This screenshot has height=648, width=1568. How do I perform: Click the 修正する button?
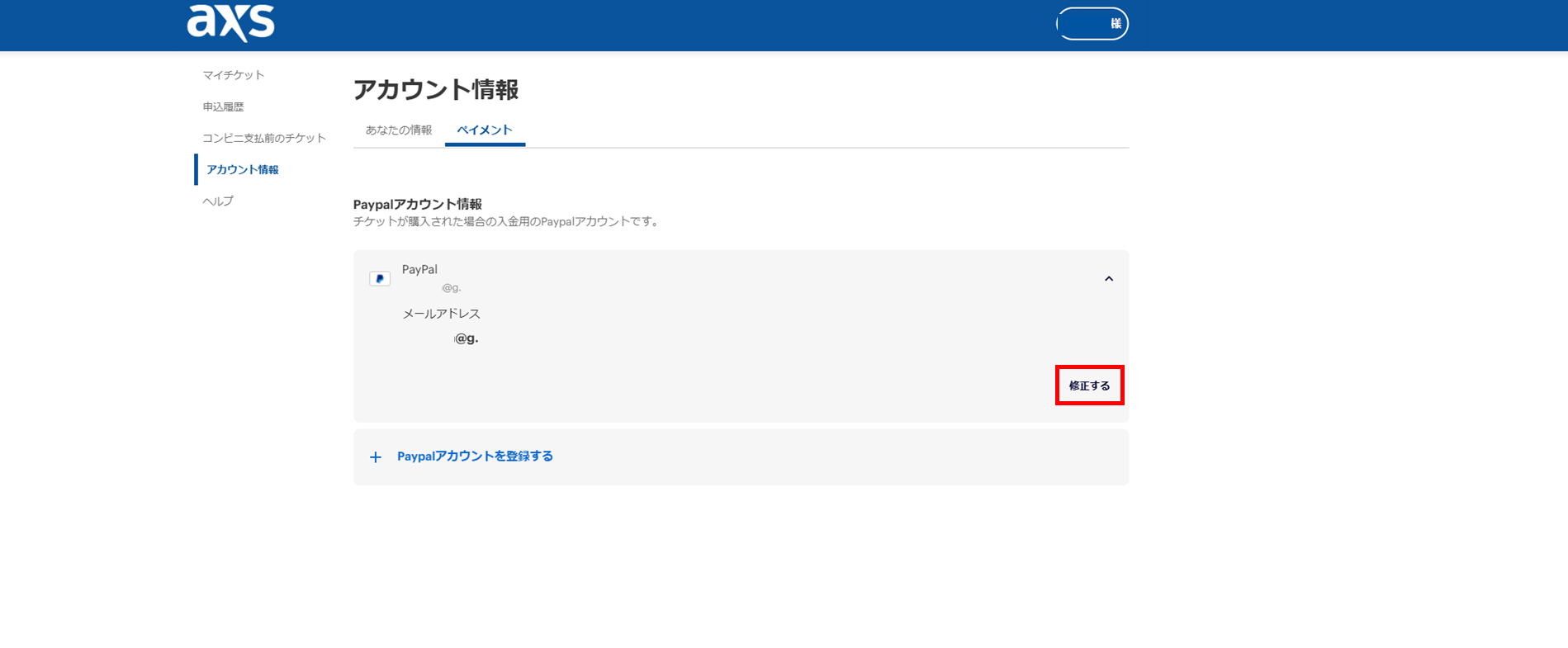(1089, 385)
